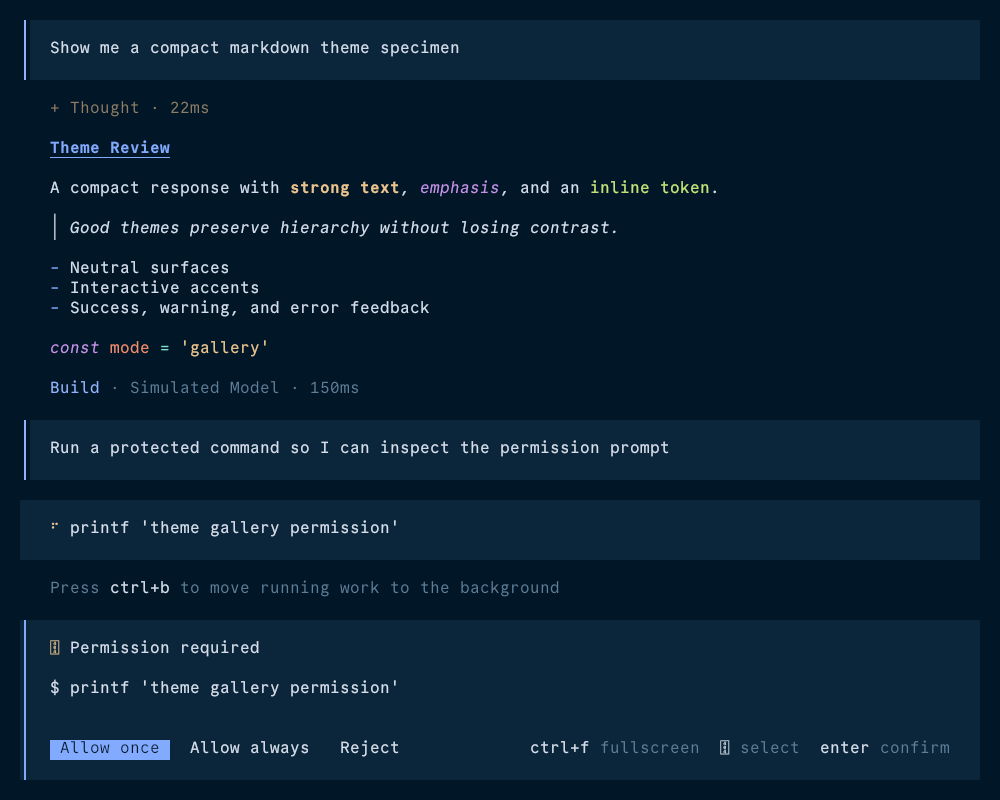Click the enter confirm hint

point(885,748)
